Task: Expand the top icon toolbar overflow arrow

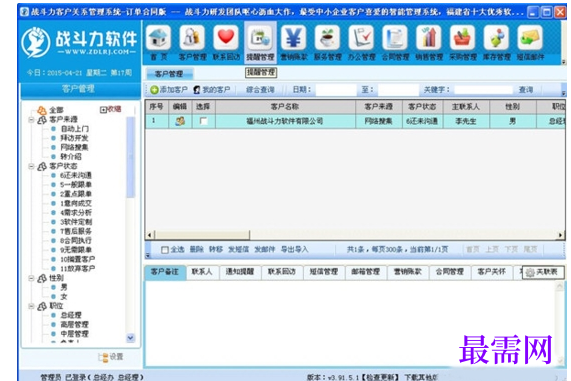Action: [564, 62]
